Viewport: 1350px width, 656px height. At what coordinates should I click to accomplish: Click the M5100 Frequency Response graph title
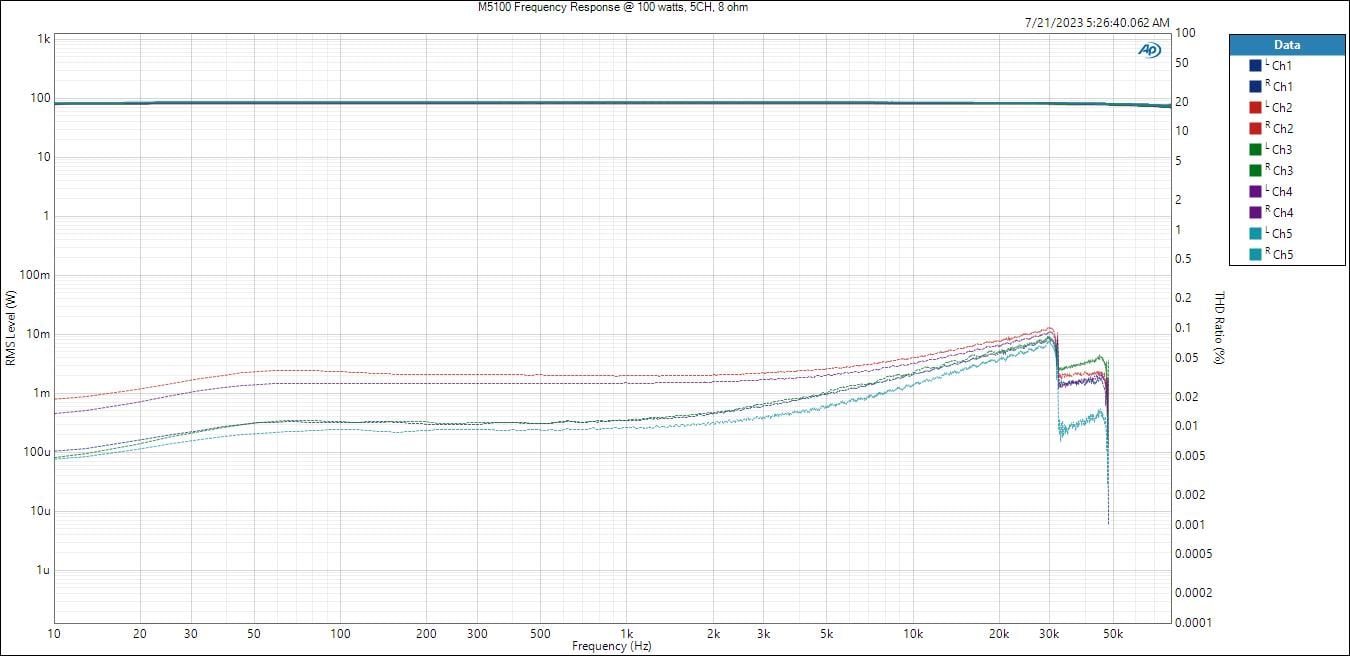pos(613,7)
